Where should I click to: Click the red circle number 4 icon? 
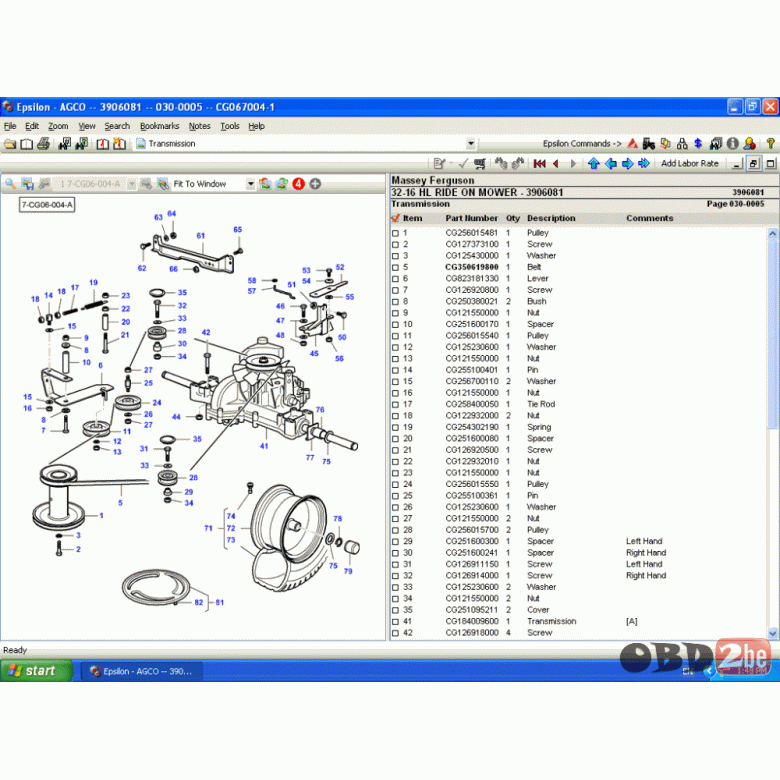tap(298, 184)
